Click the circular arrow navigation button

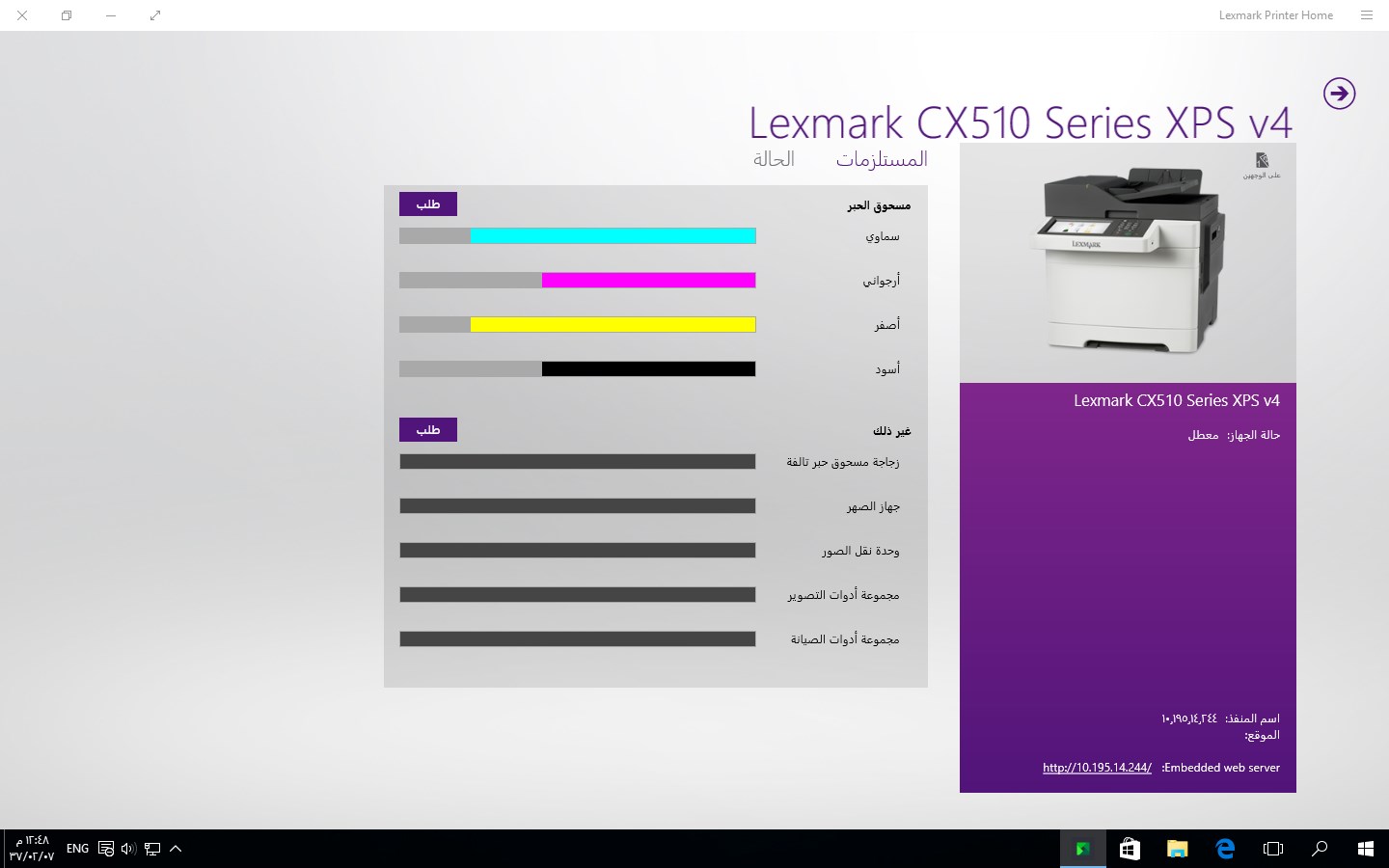(x=1339, y=94)
